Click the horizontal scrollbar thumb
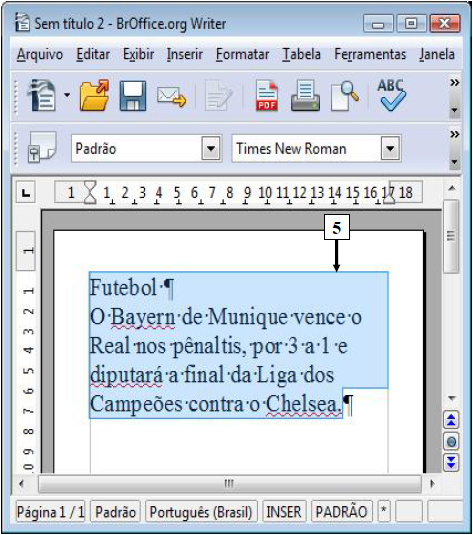 tap(229, 483)
